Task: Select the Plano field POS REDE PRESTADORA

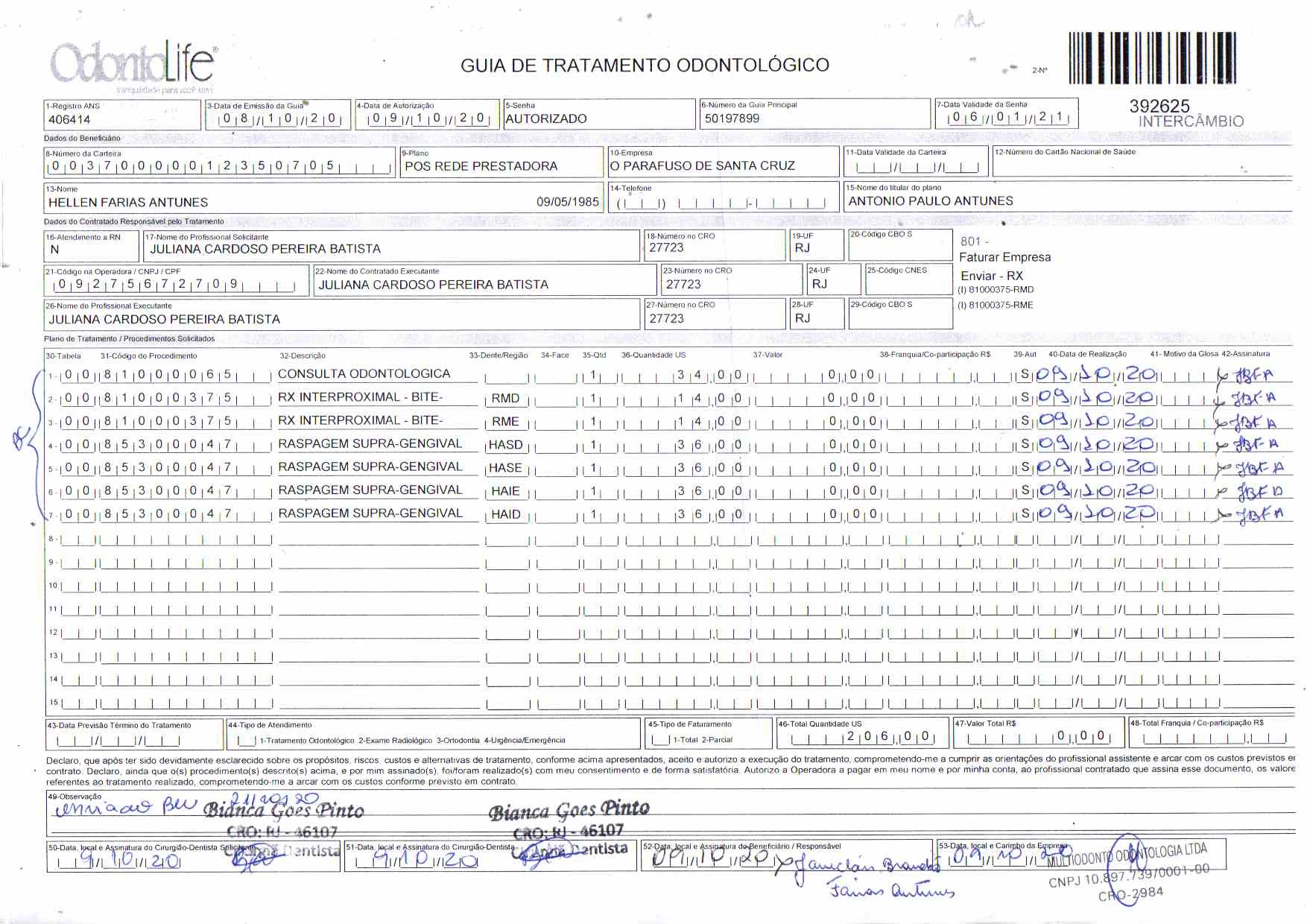Action: [501, 166]
